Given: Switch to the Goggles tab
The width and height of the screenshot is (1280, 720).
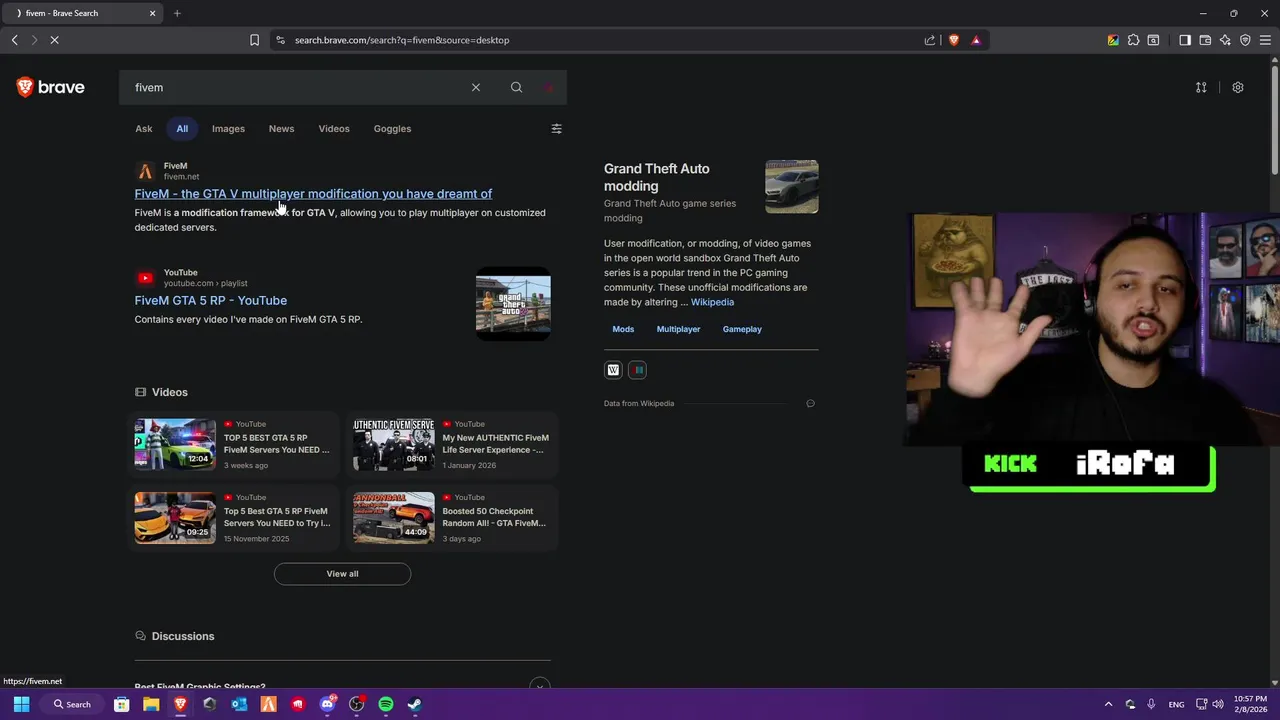Looking at the screenshot, I should 392,128.
